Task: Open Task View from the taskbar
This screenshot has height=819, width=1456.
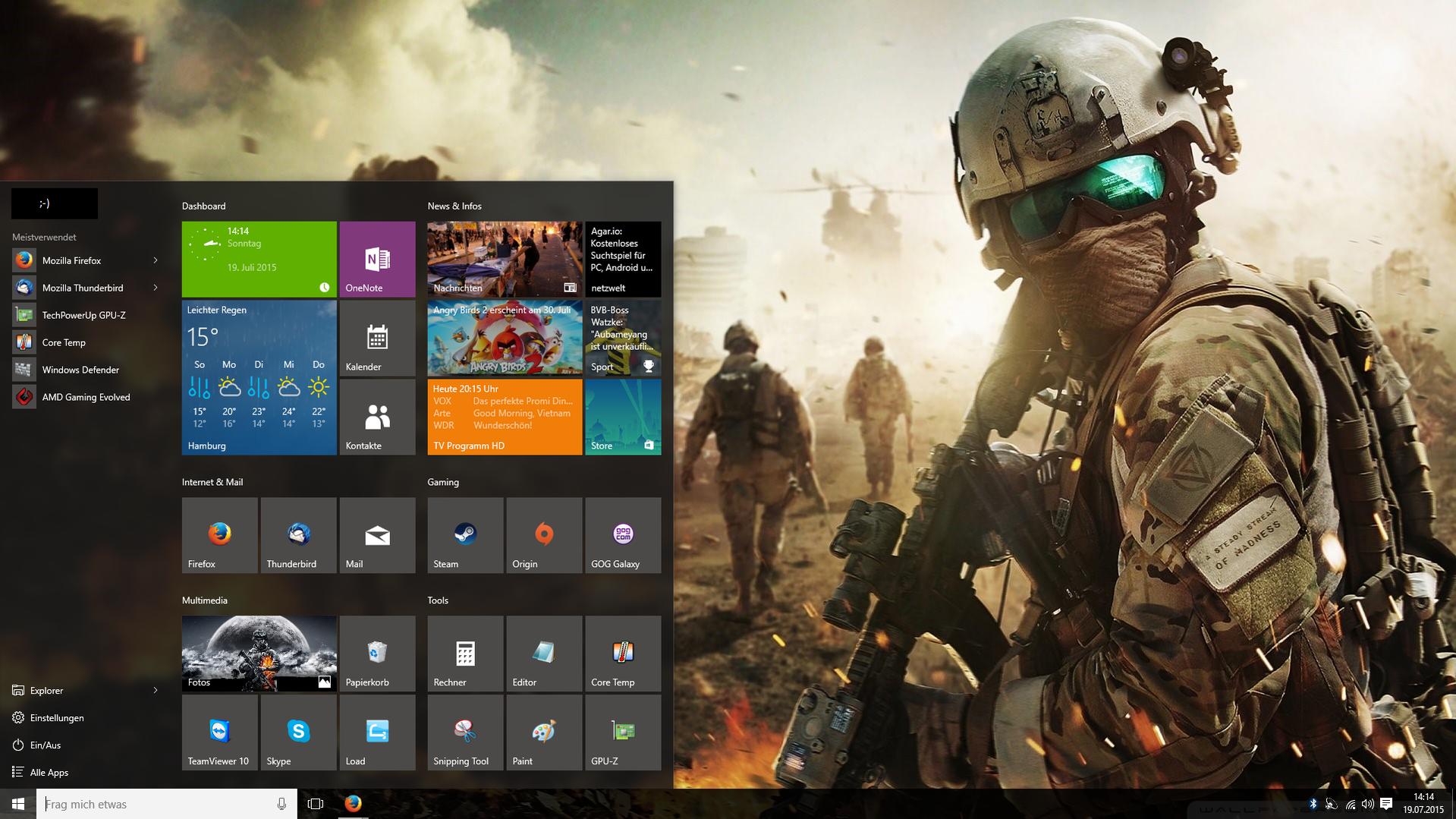Action: point(316,804)
